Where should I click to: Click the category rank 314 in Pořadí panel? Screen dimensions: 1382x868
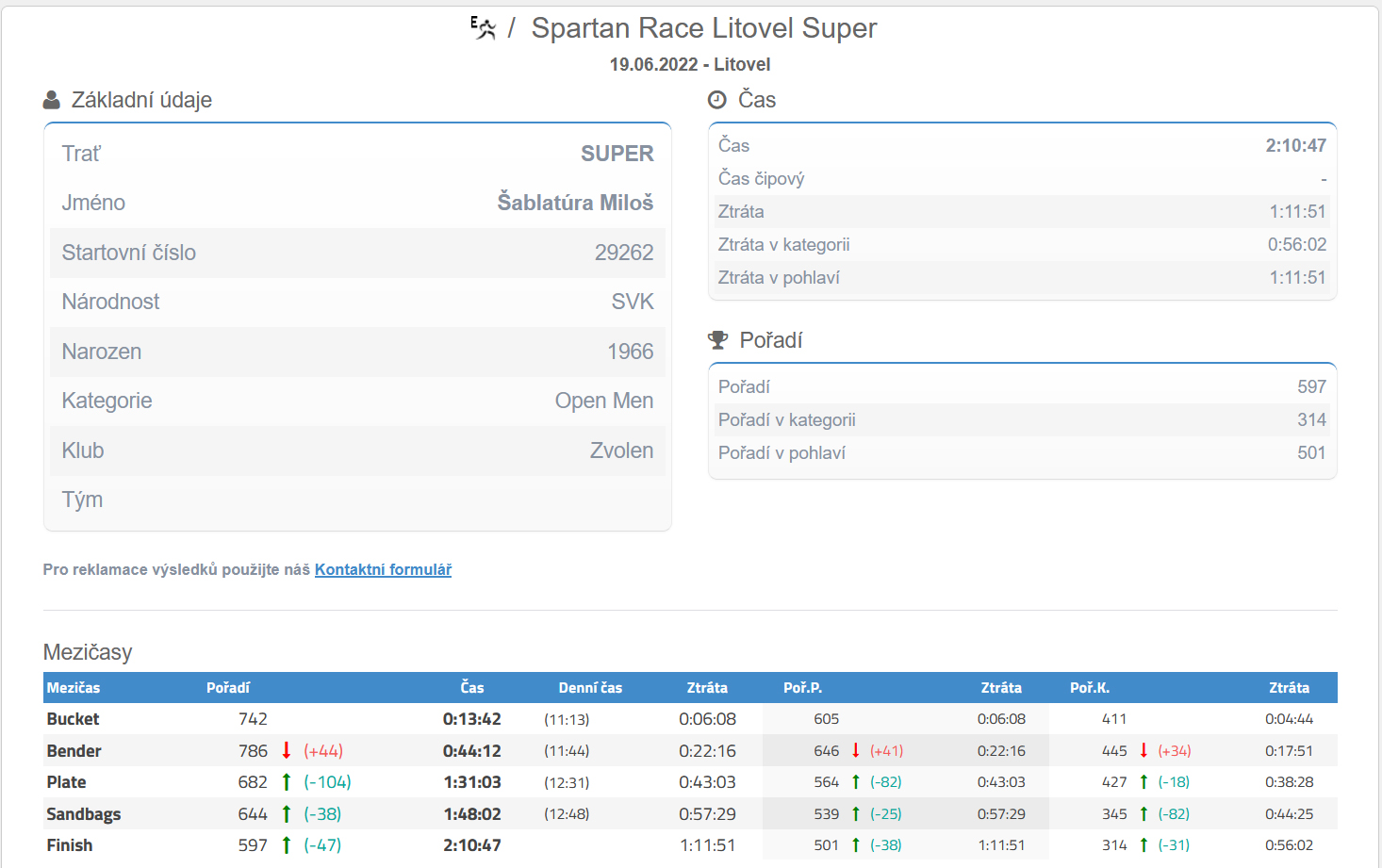tap(1312, 419)
